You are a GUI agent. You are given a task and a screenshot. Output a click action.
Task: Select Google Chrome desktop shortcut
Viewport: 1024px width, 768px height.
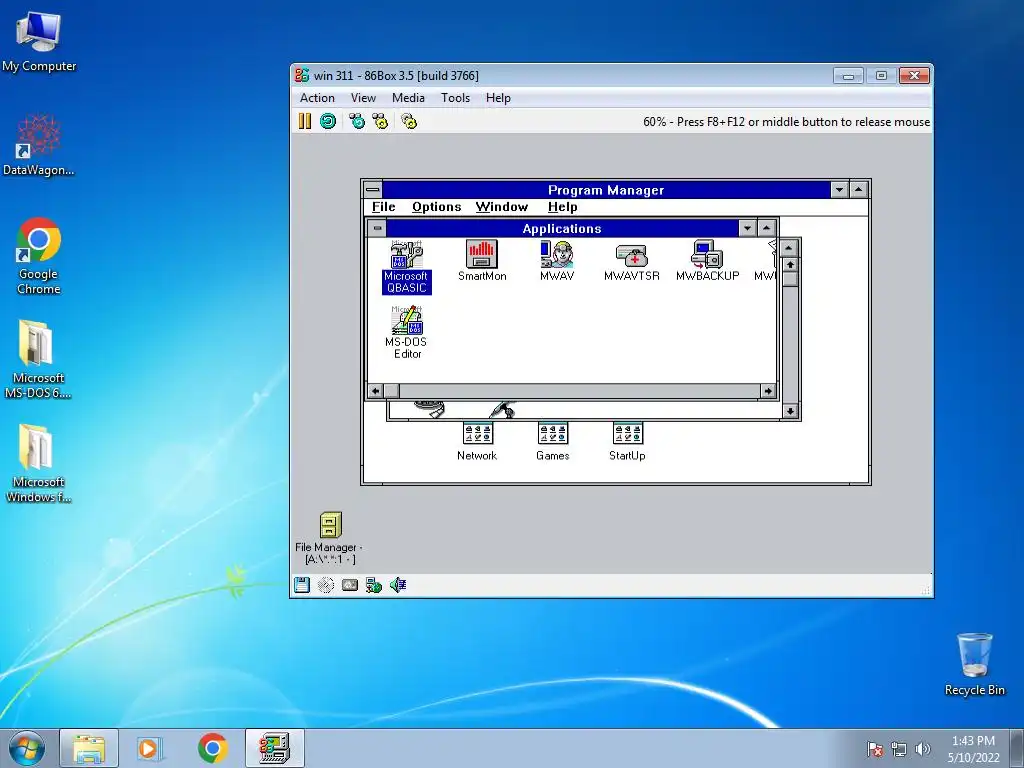[39, 256]
